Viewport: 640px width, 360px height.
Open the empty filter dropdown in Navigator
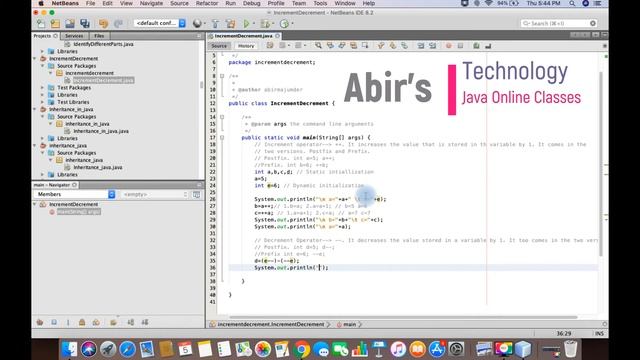pos(155,195)
